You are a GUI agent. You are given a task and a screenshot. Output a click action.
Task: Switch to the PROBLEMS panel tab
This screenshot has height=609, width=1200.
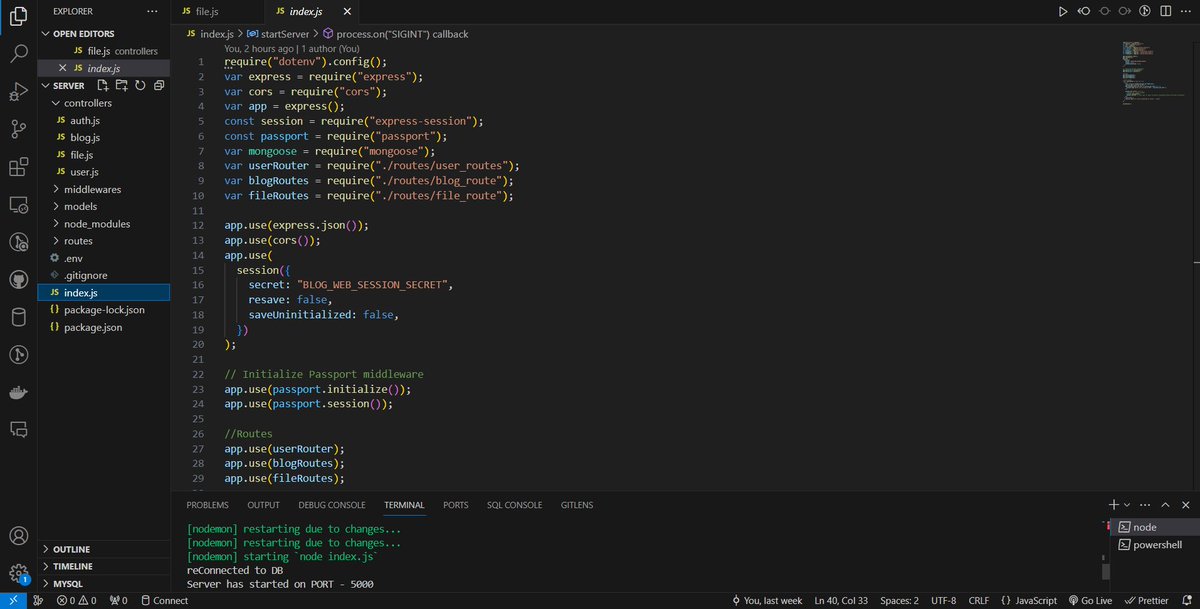(x=207, y=505)
